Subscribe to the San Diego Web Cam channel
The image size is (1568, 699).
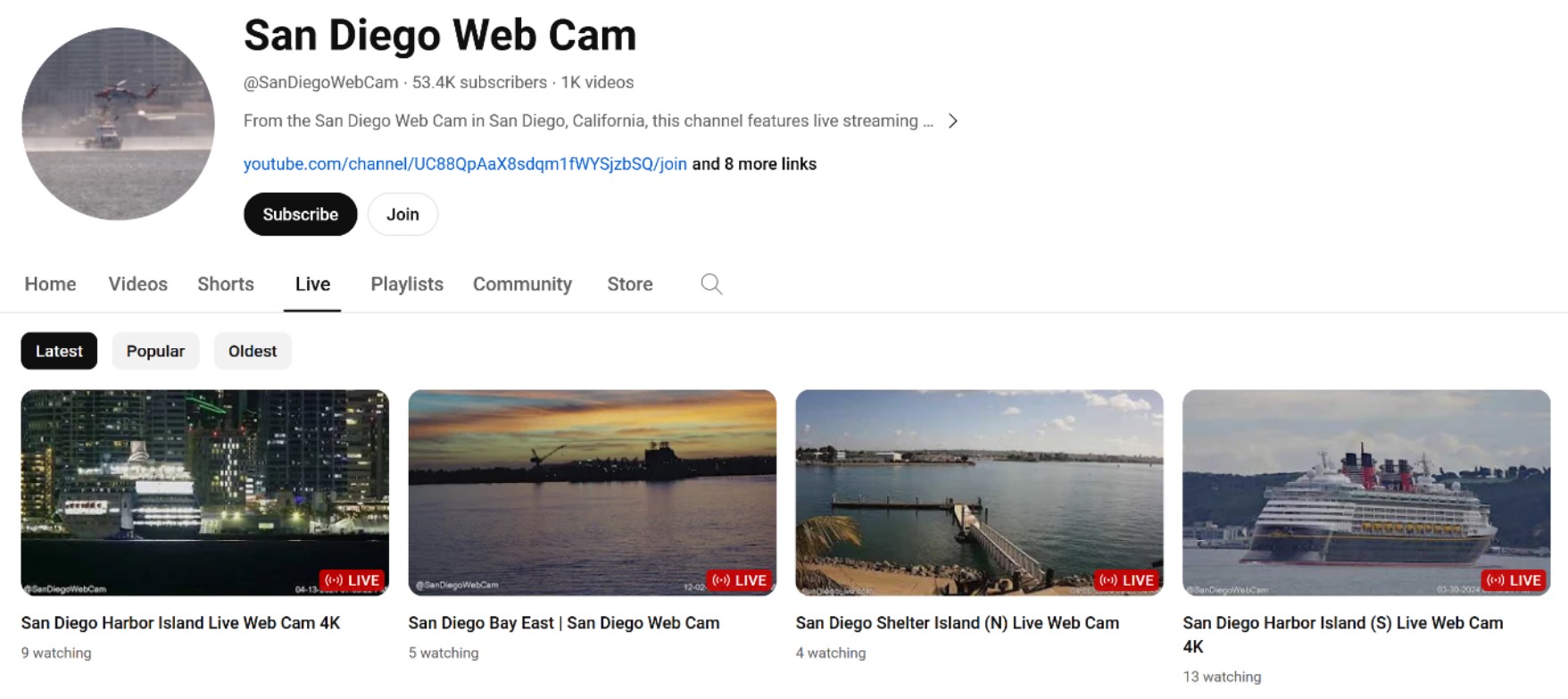301,214
